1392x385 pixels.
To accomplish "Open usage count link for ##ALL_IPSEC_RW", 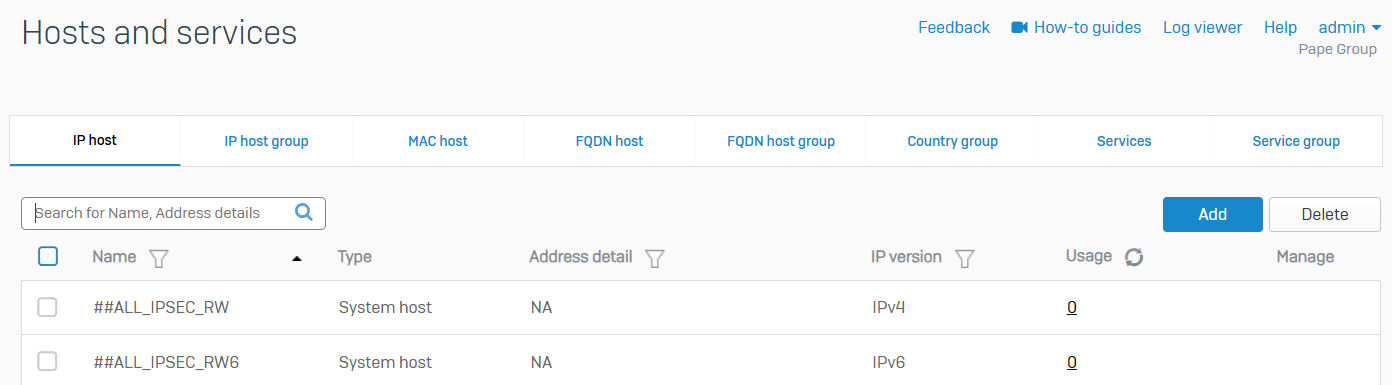I will [1072, 307].
